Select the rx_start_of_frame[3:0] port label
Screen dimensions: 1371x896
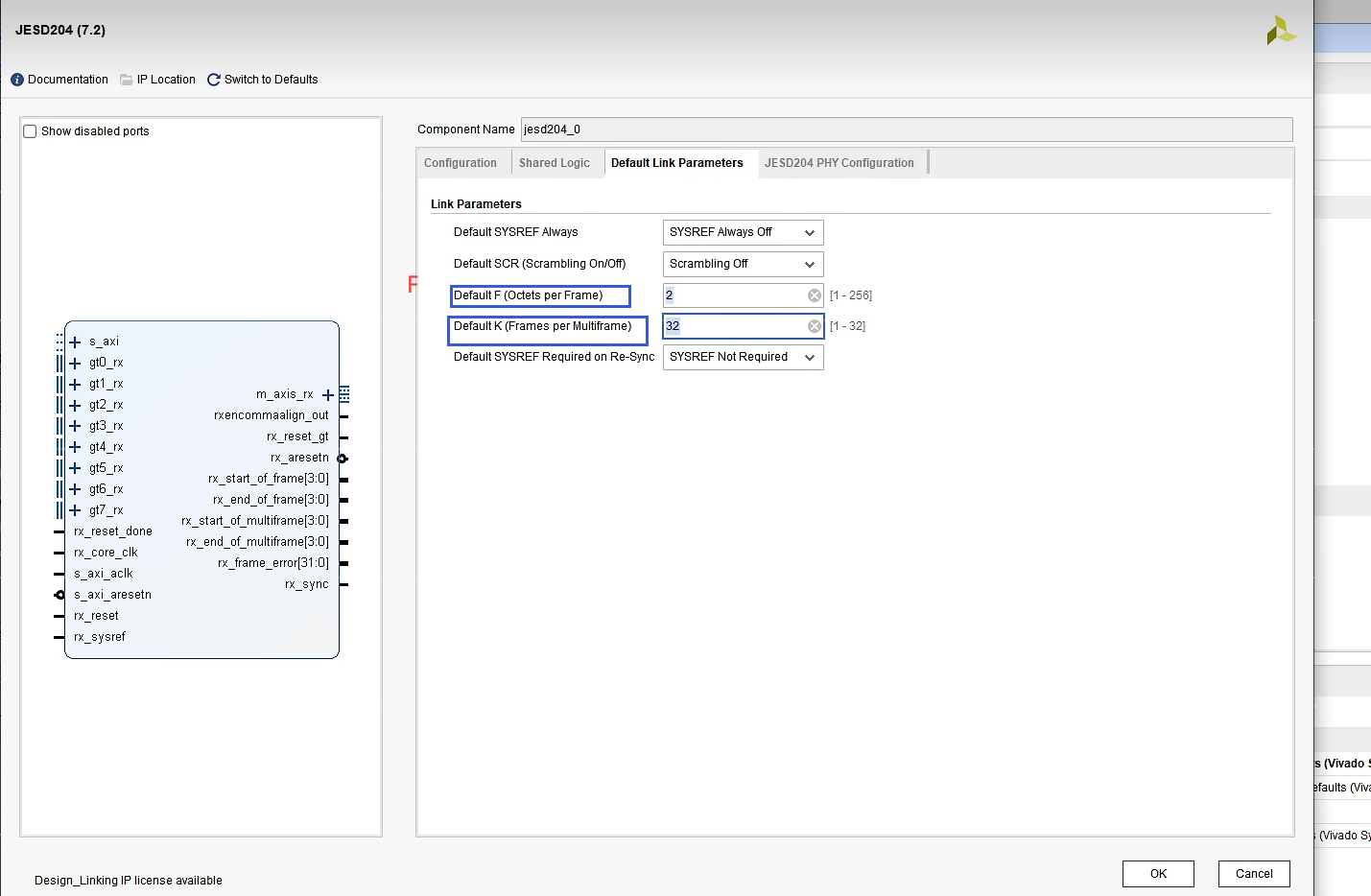[269, 479]
